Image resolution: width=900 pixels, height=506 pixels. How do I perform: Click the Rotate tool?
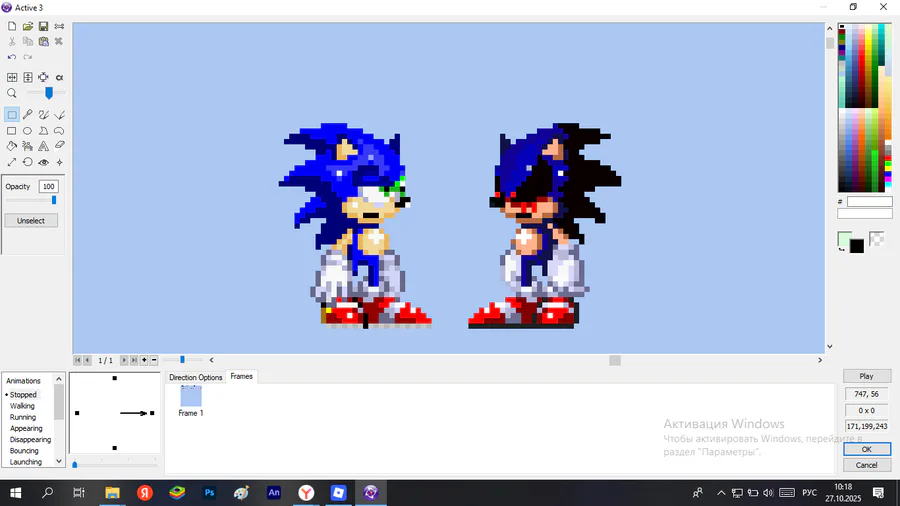pos(28,162)
